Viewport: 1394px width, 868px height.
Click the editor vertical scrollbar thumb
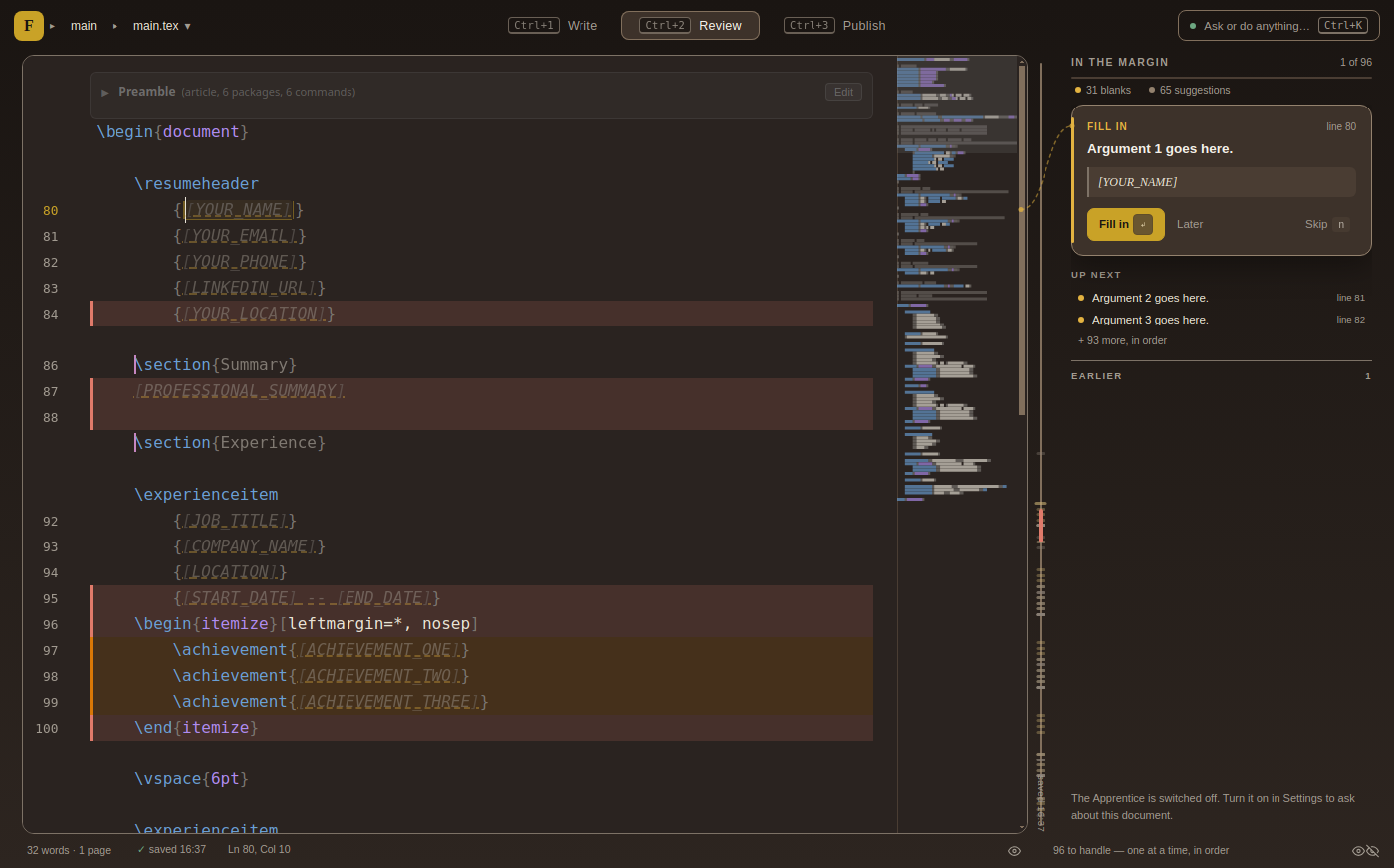1022,239
